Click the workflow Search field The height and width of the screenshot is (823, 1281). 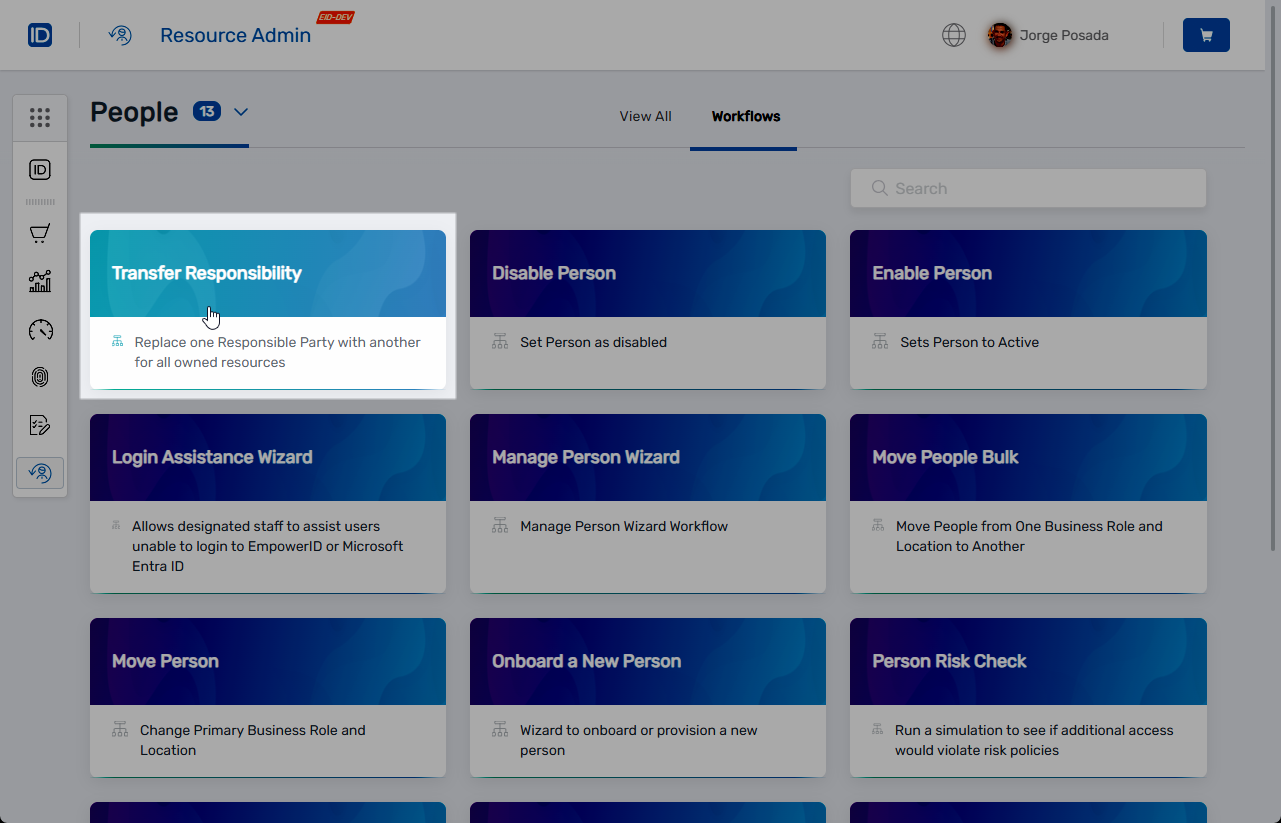[x=1028, y=188]
